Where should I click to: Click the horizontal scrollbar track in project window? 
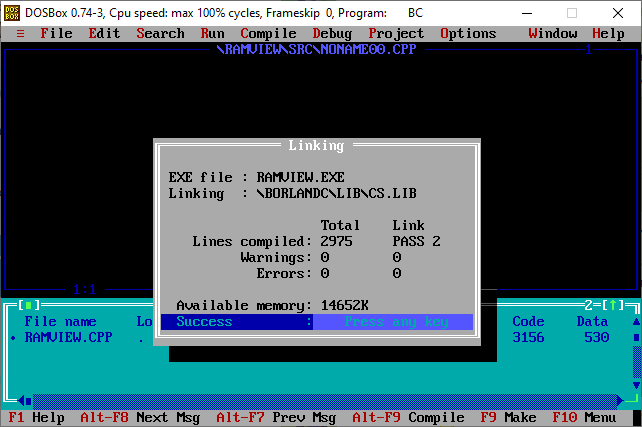pos(324,401)
